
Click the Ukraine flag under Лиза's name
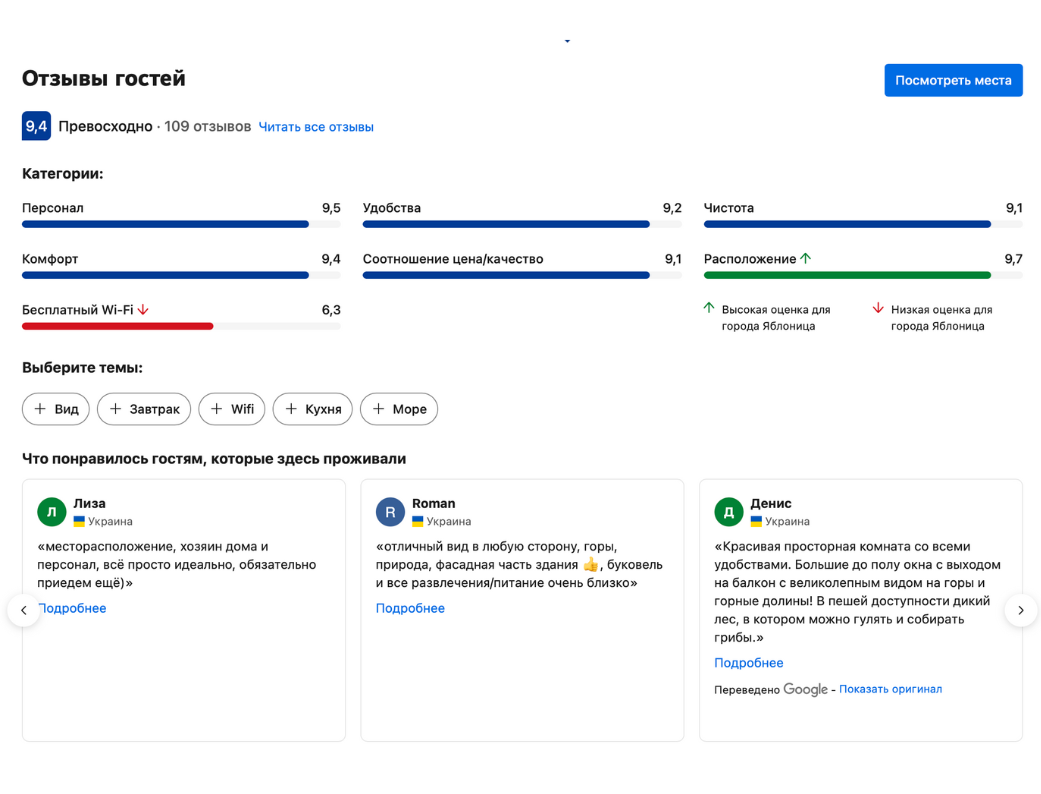[79, 521]
